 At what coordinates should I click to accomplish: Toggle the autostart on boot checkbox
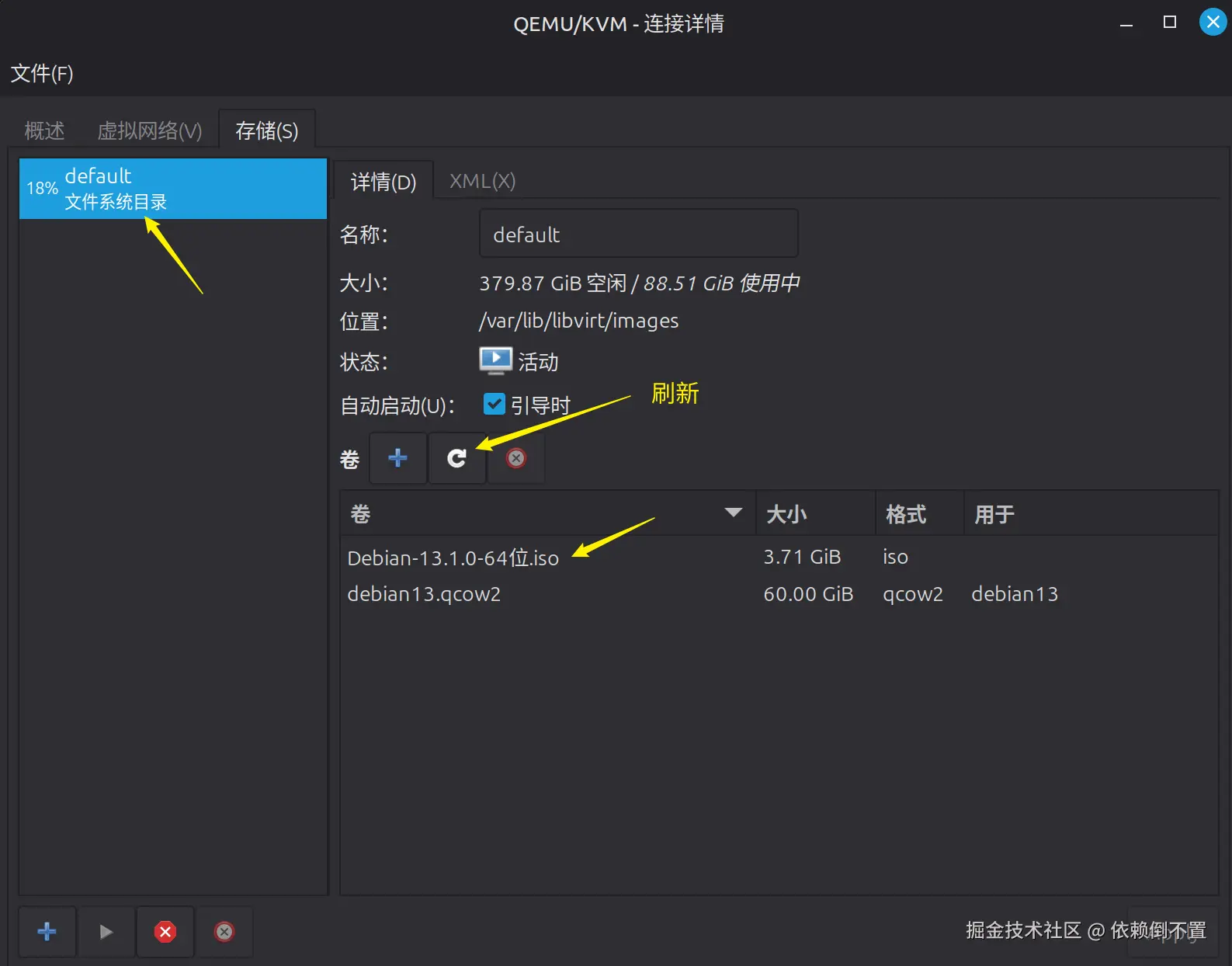click(x=494, y=404)
